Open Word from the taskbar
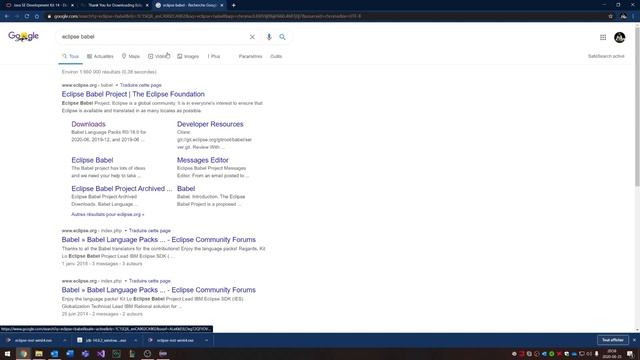 70,353
